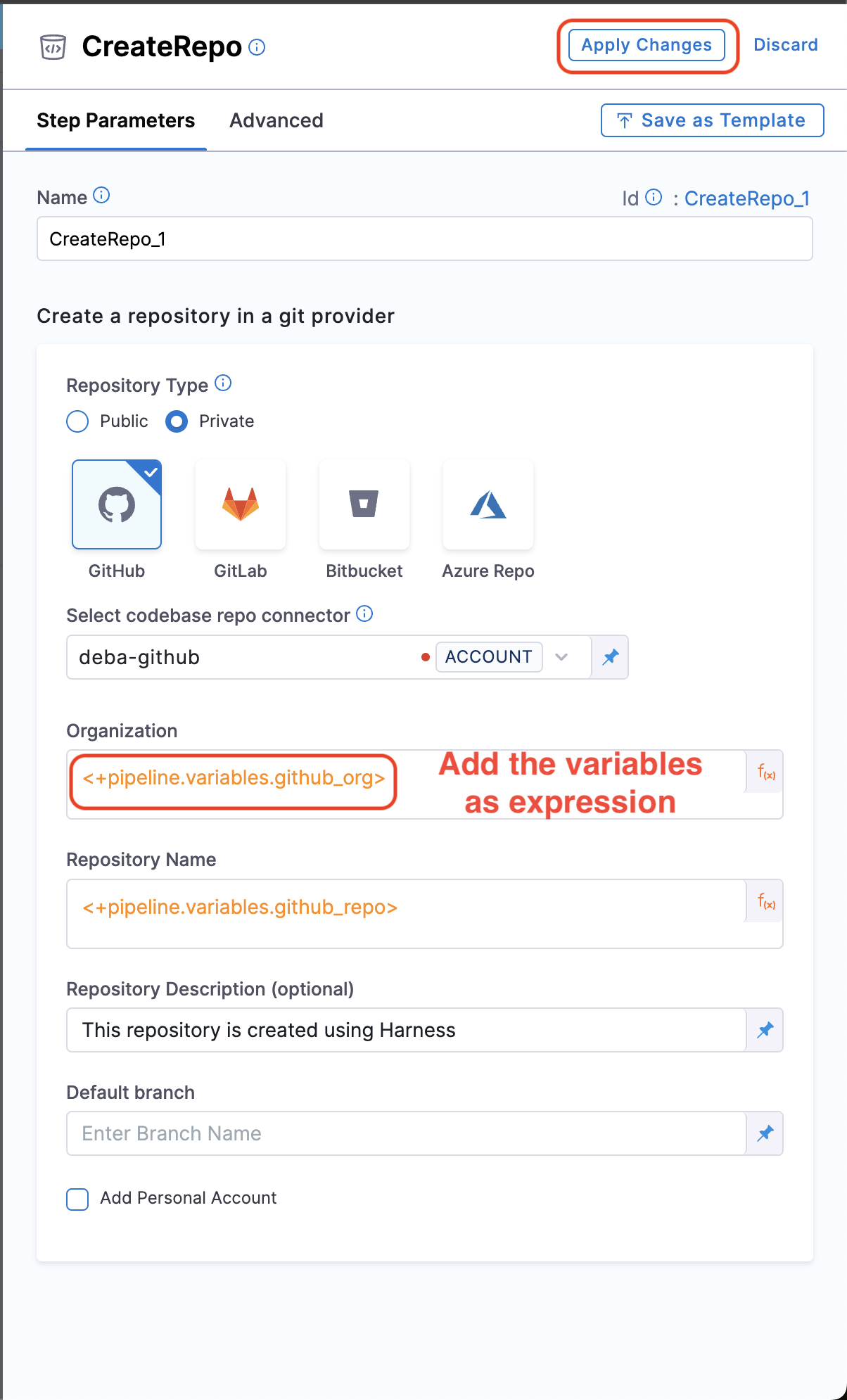This screenshot has width=847, height=1400.
Task: Select the Azure Repo provider icon
Action: click(x=488, y=504)
